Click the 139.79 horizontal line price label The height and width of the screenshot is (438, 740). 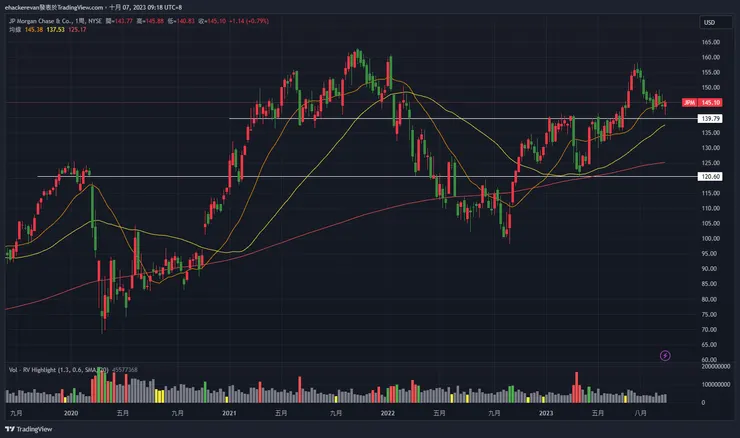click(x=710, y=118)
